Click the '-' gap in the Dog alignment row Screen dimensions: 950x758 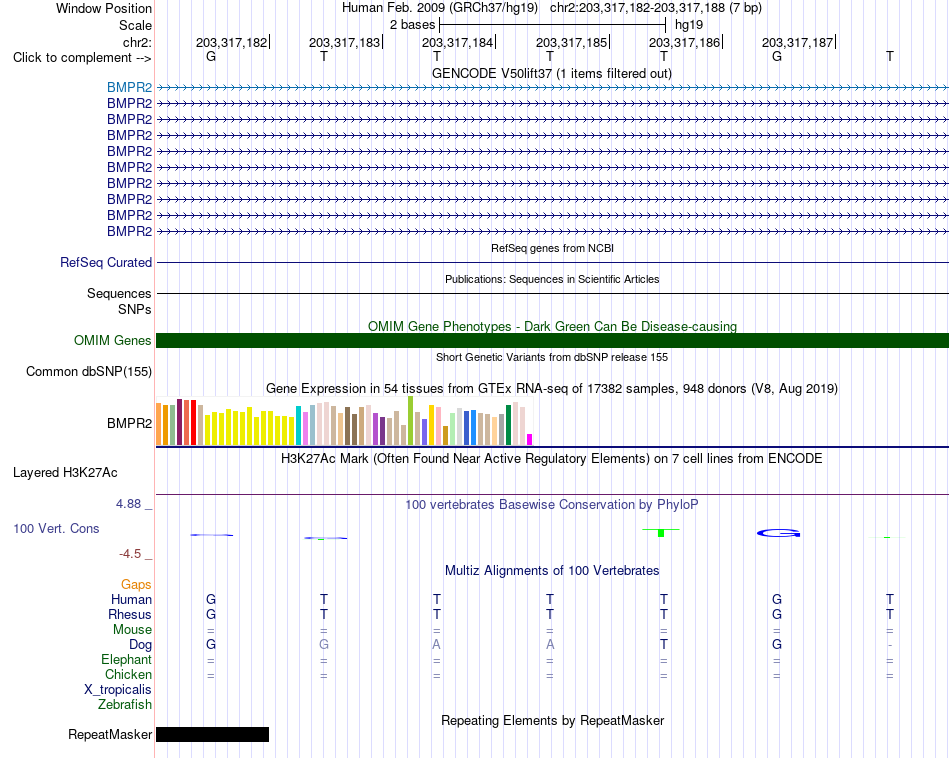pos(889,645)
